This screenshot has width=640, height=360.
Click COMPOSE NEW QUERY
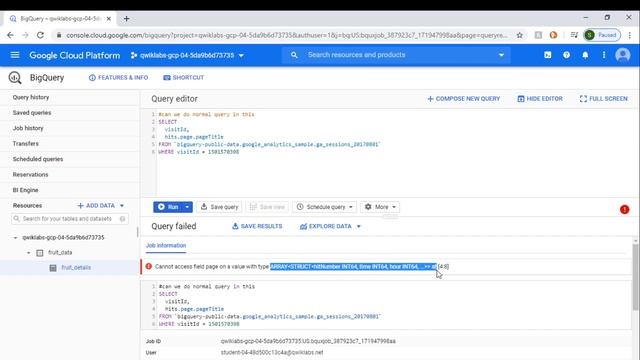(464, 99)
